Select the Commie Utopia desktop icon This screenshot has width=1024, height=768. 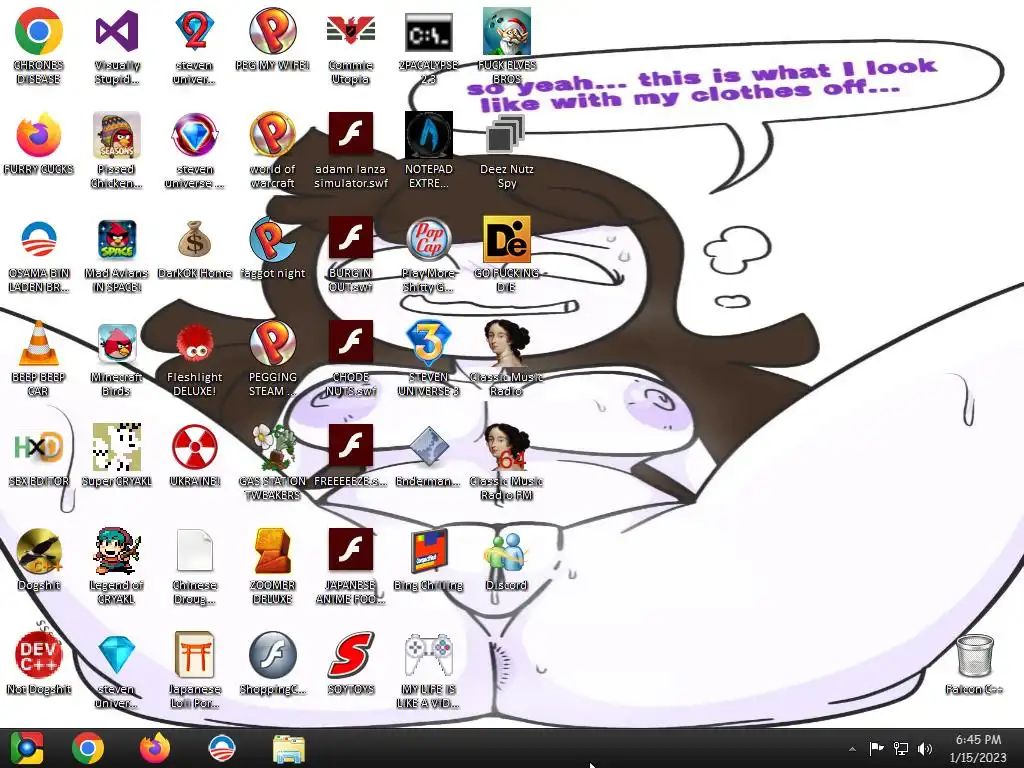click(351, 31)
